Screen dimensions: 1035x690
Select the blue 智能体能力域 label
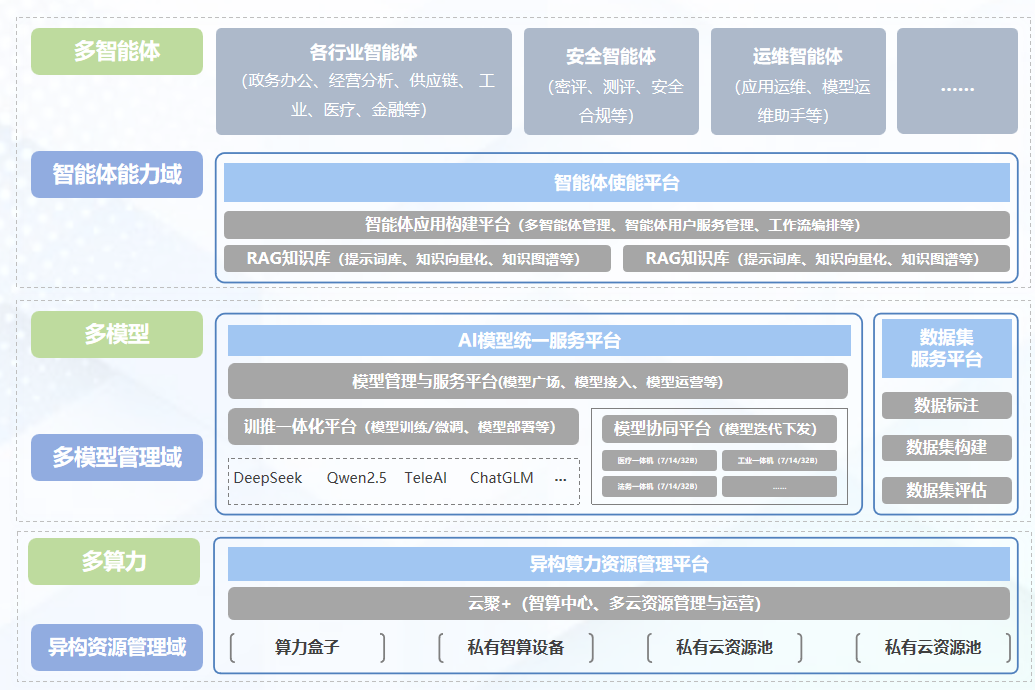(x=116, y=174)
